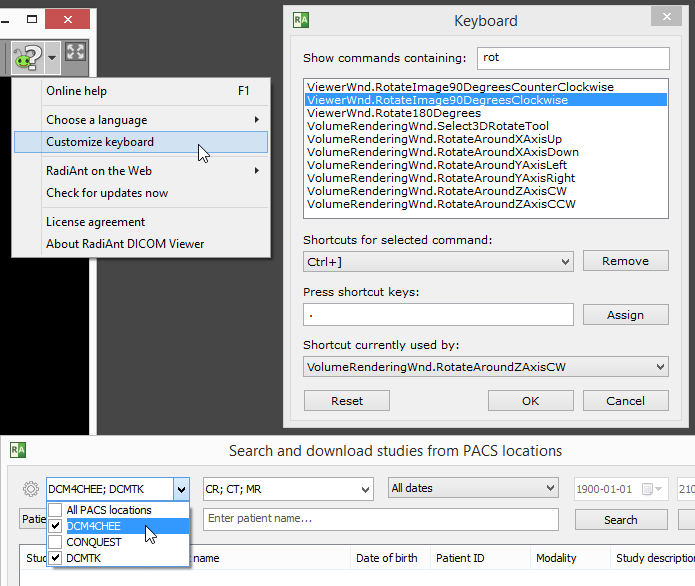Uncheck the DCM4CHEE checkbox

tap(55, 526)
